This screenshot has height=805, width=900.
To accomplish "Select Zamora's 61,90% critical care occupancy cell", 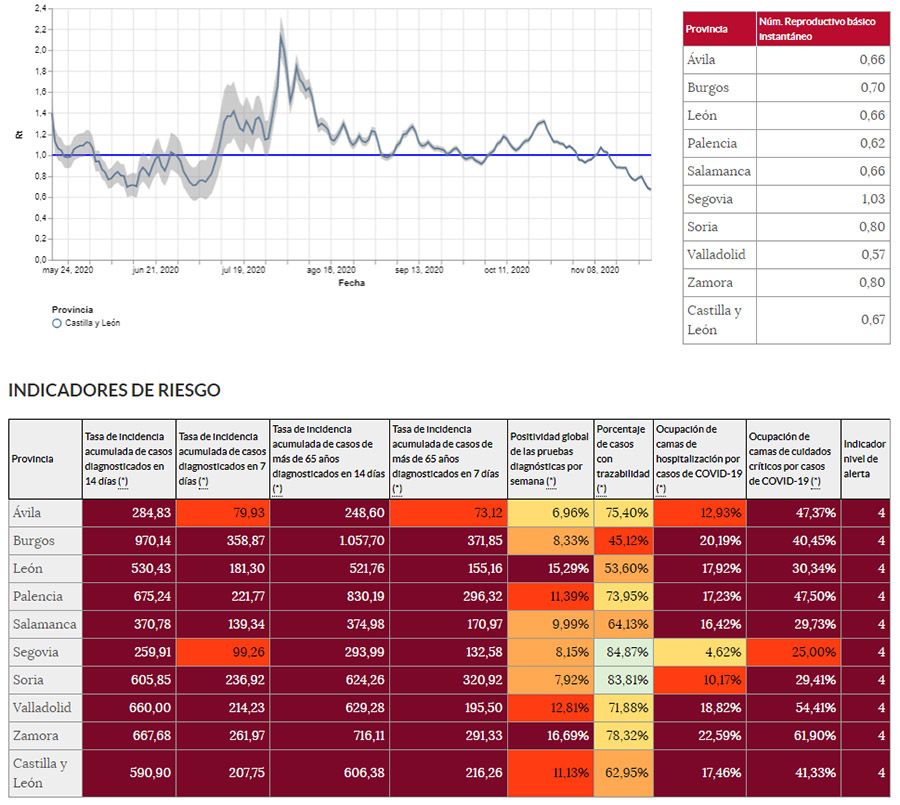I will pos(793,736).
